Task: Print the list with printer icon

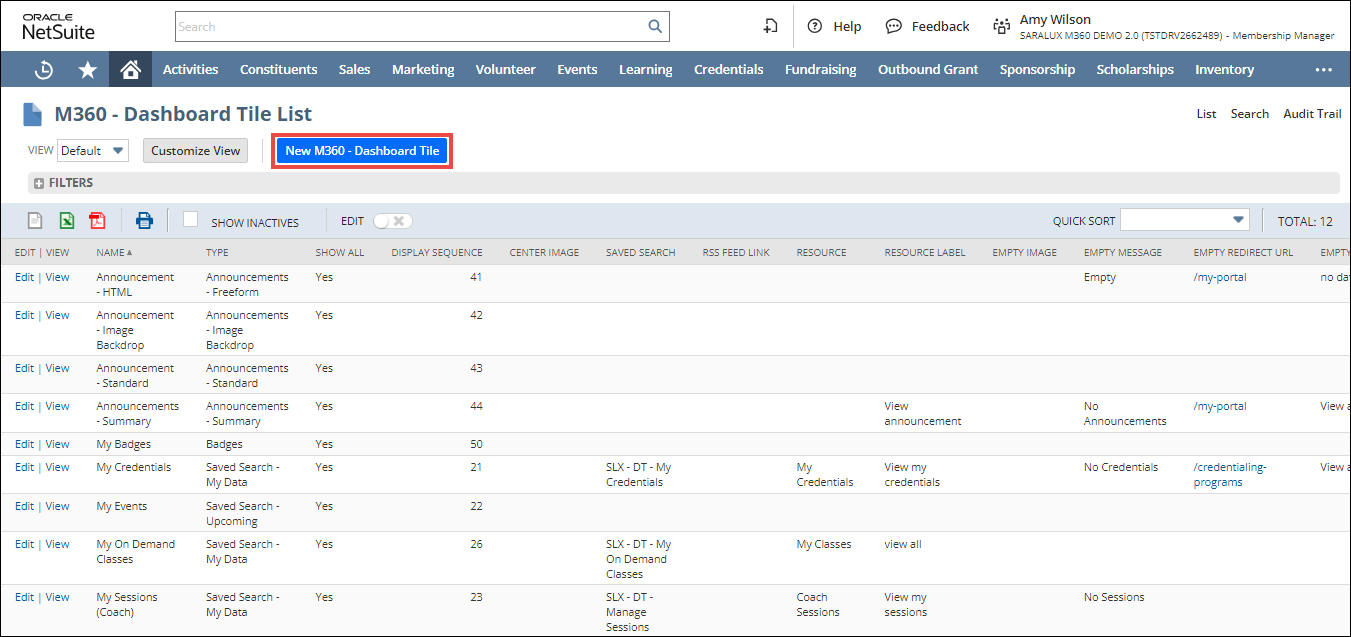Action: point(145,221)
